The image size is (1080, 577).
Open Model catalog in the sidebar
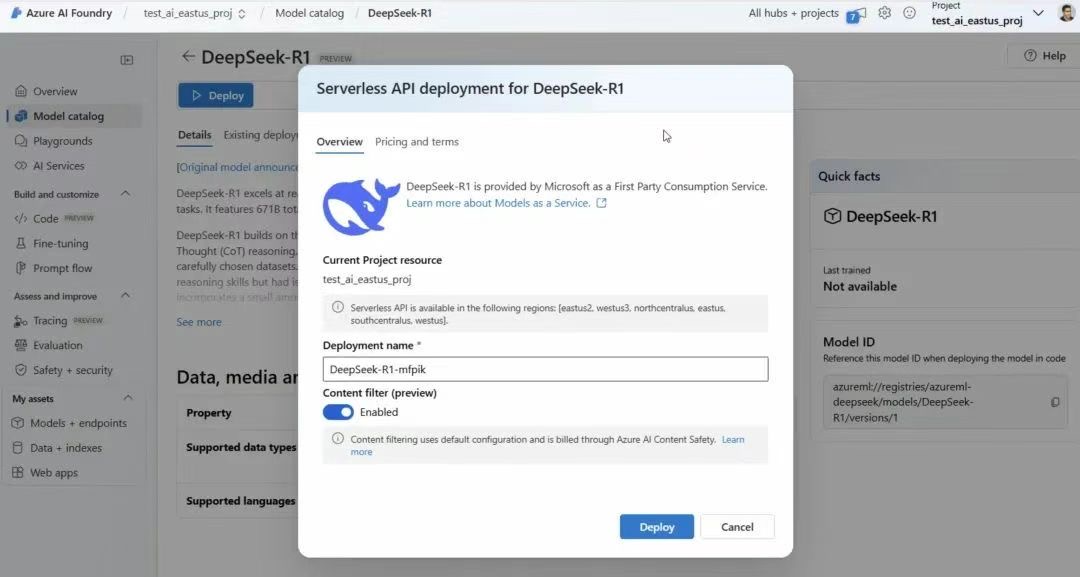coord(68,116)
